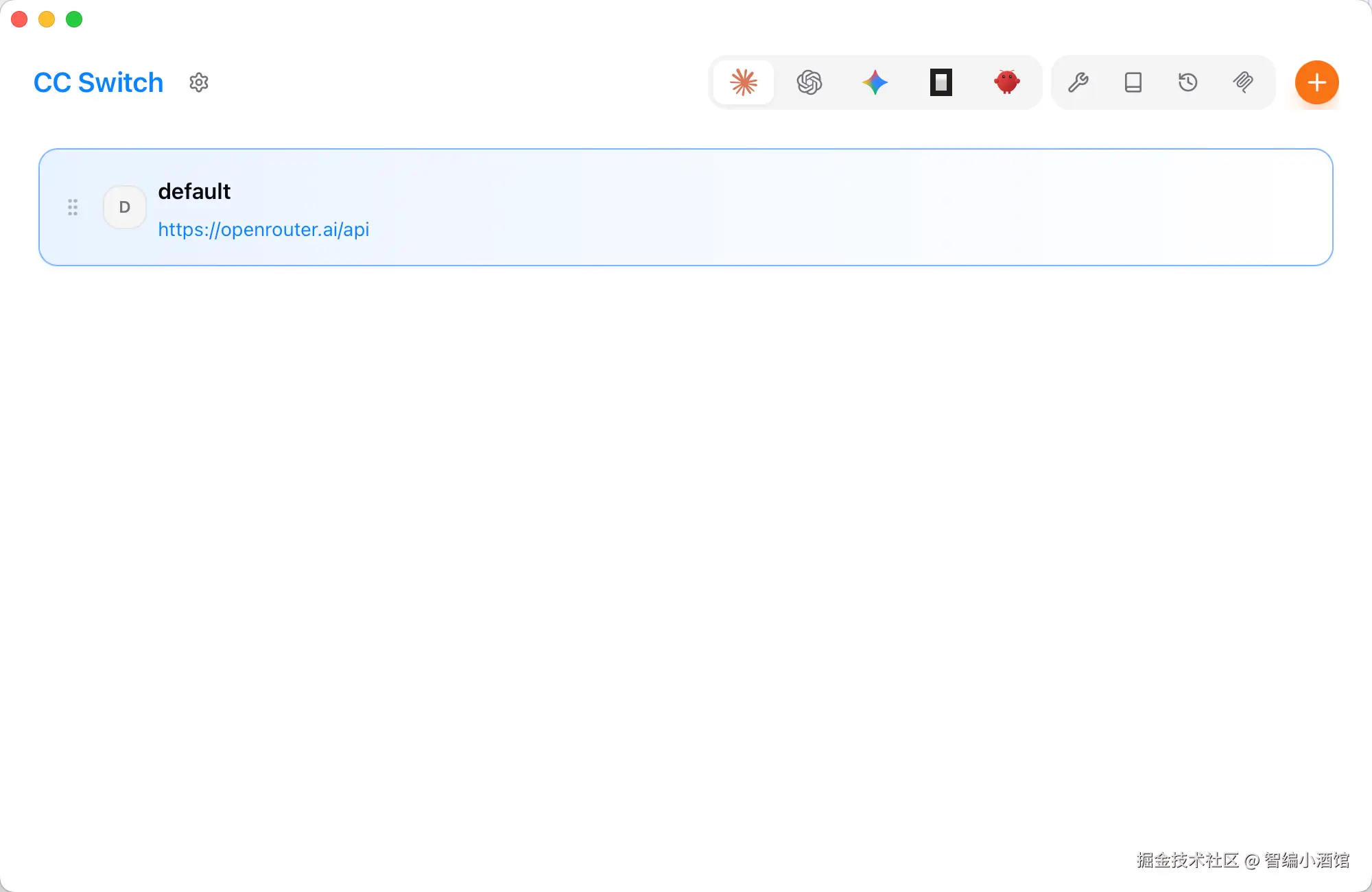Minimize window with yellow button

47,19
